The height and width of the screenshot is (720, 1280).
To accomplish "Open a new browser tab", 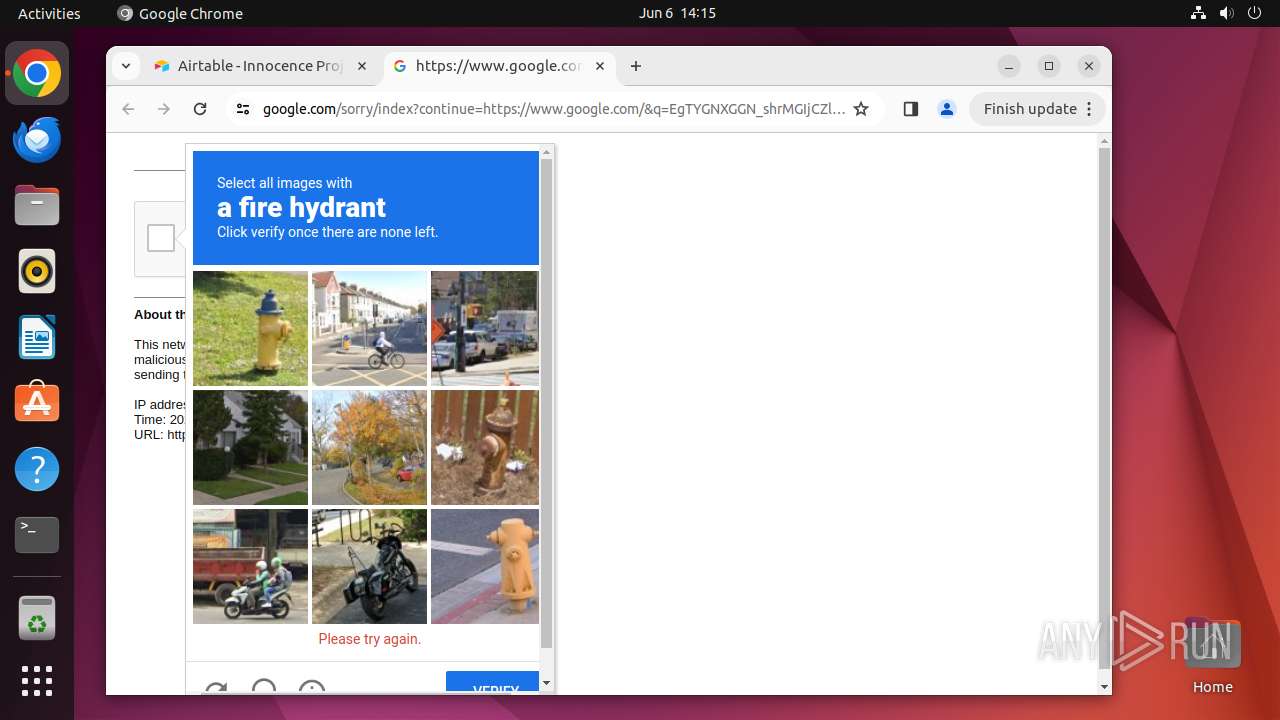I will tap(636, 66).
